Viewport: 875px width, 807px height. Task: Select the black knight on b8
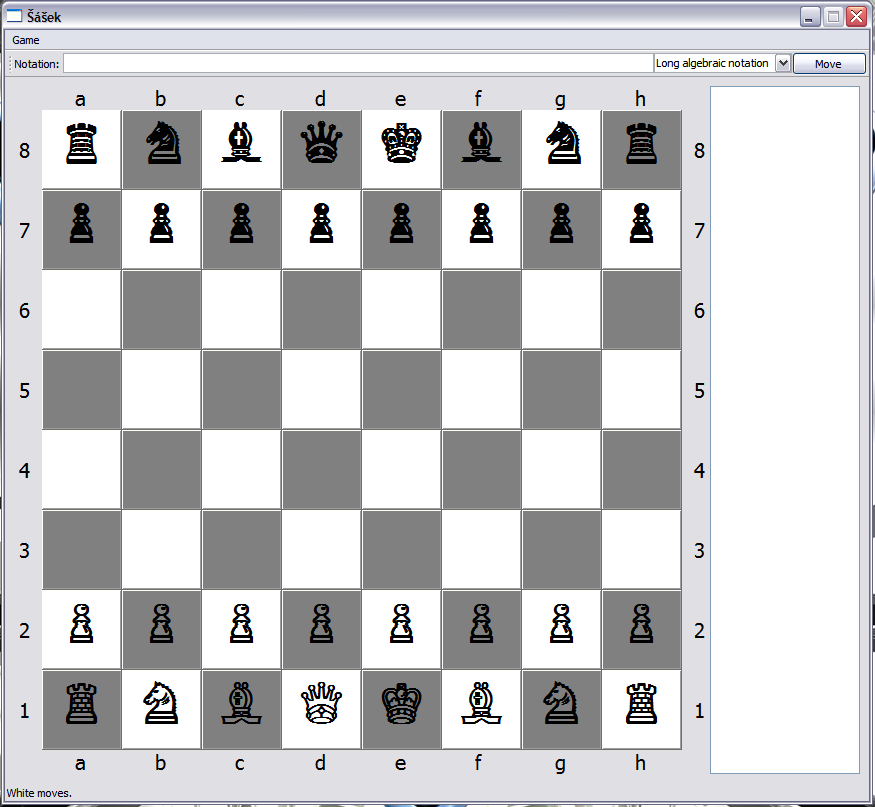tap(163, 143)
